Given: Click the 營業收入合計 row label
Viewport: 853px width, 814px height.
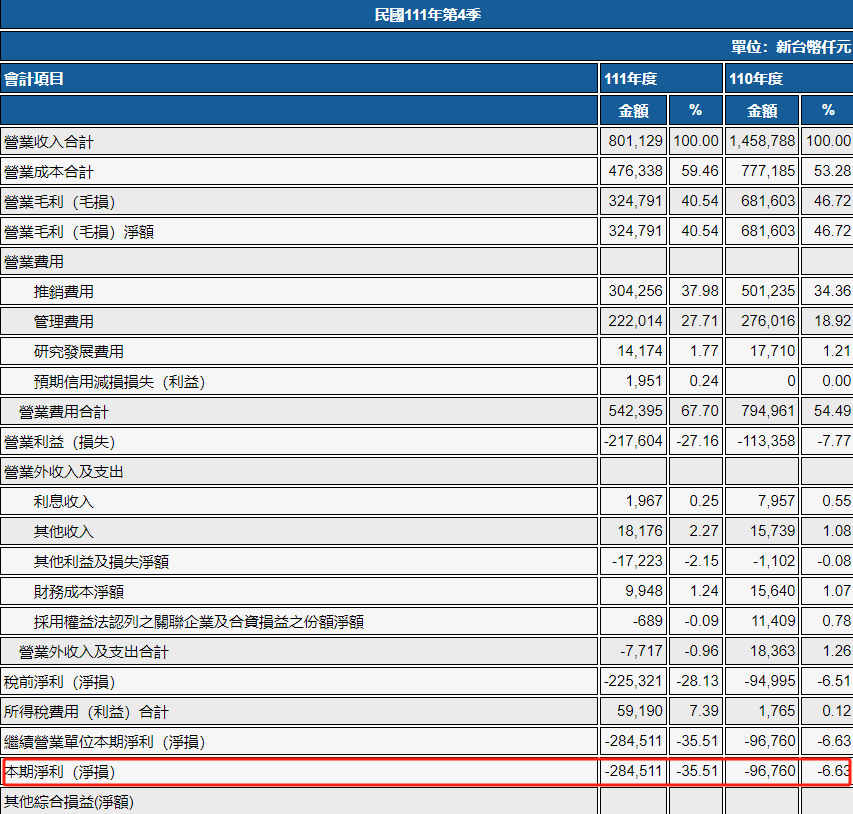Looking at the screenshot, I should click(49, 142).
